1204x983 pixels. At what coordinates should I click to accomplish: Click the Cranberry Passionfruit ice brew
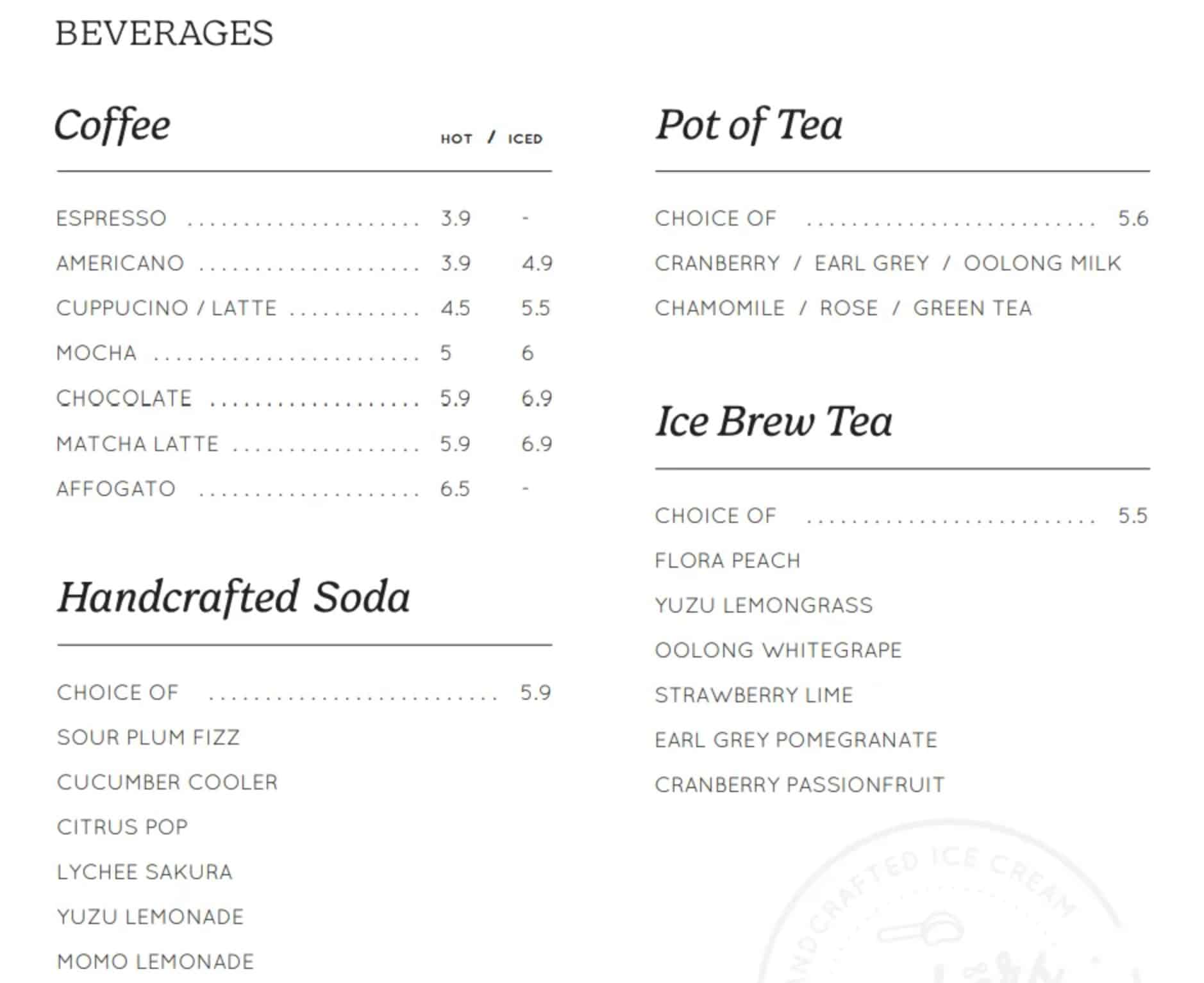pyautogui.click(x=799, y=785)
